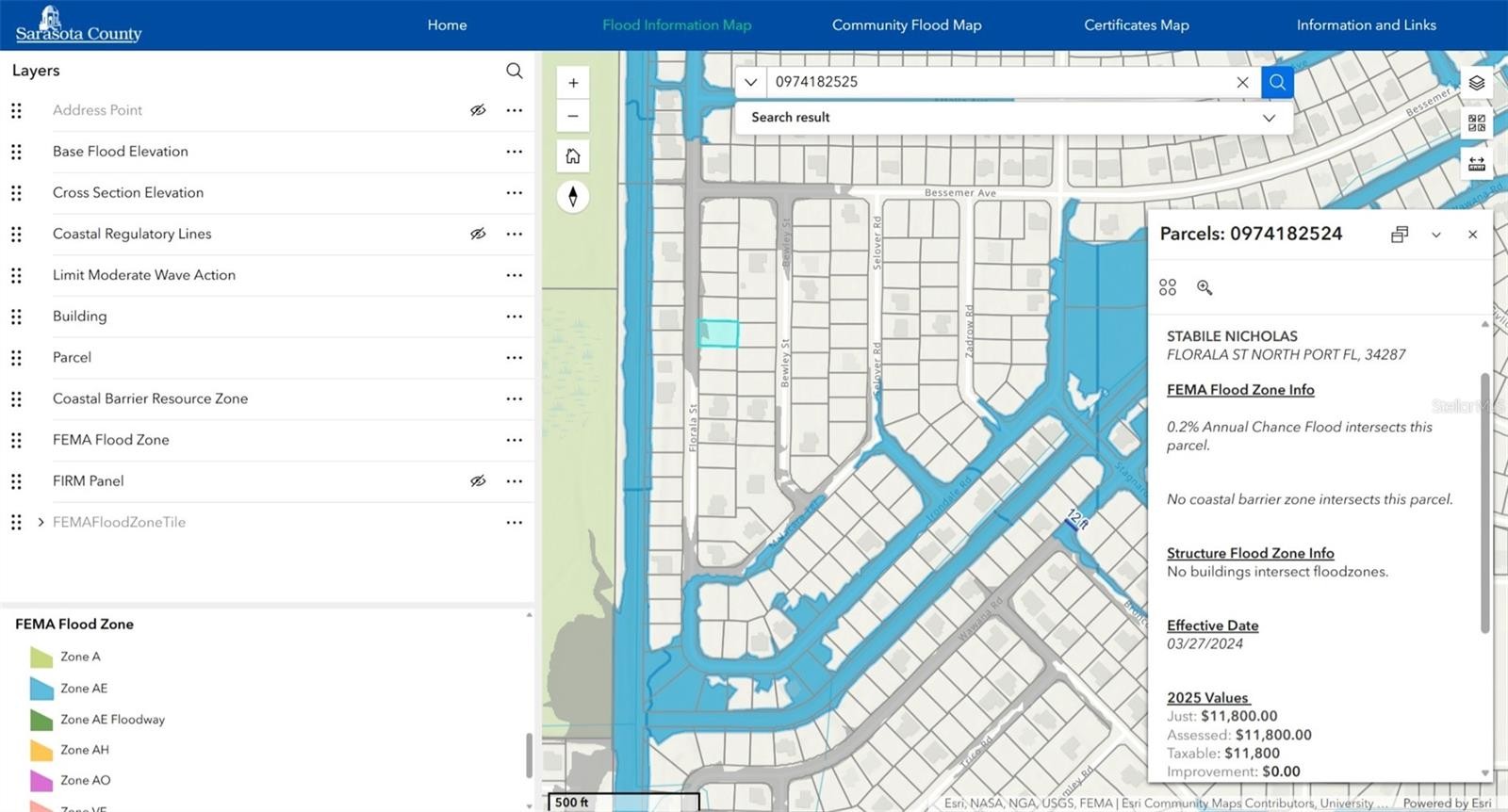1508x812 pixels.
Task: Open search source dropdown arrow
Action: [750, 82]
